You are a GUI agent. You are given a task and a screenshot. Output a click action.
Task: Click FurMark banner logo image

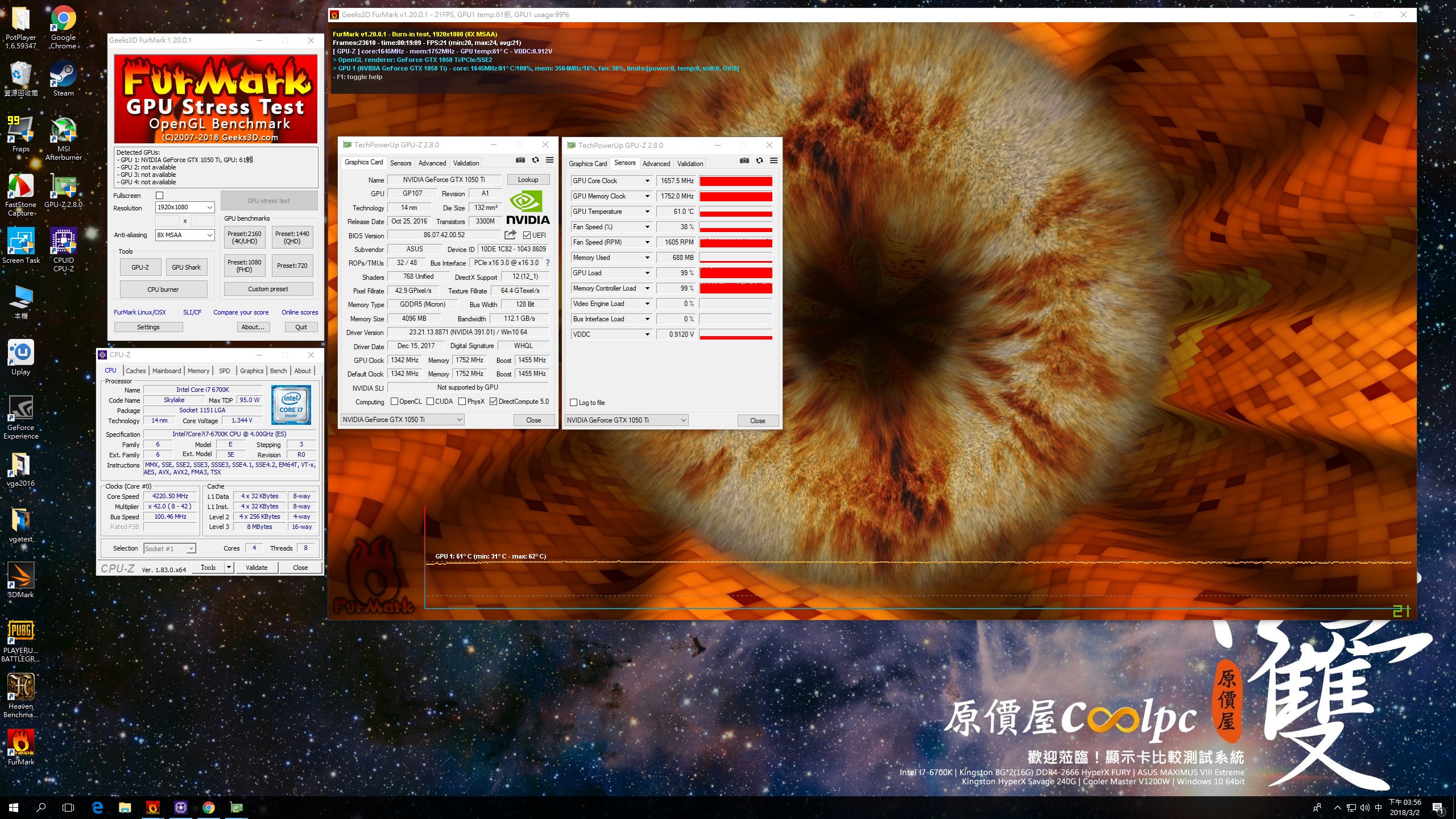click(216, 99)
